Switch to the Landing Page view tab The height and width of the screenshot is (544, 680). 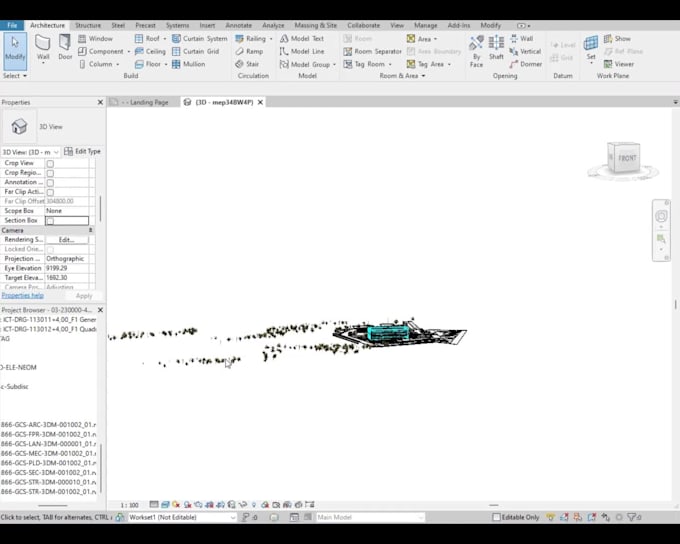click(x=144, y=102)
